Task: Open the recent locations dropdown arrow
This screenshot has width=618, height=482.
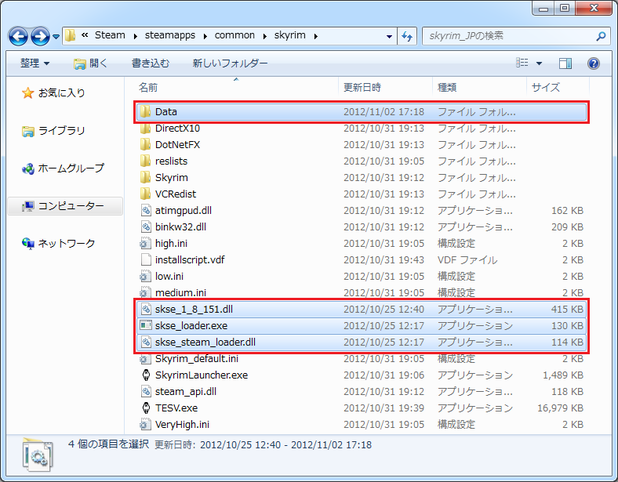Action: 56,37
